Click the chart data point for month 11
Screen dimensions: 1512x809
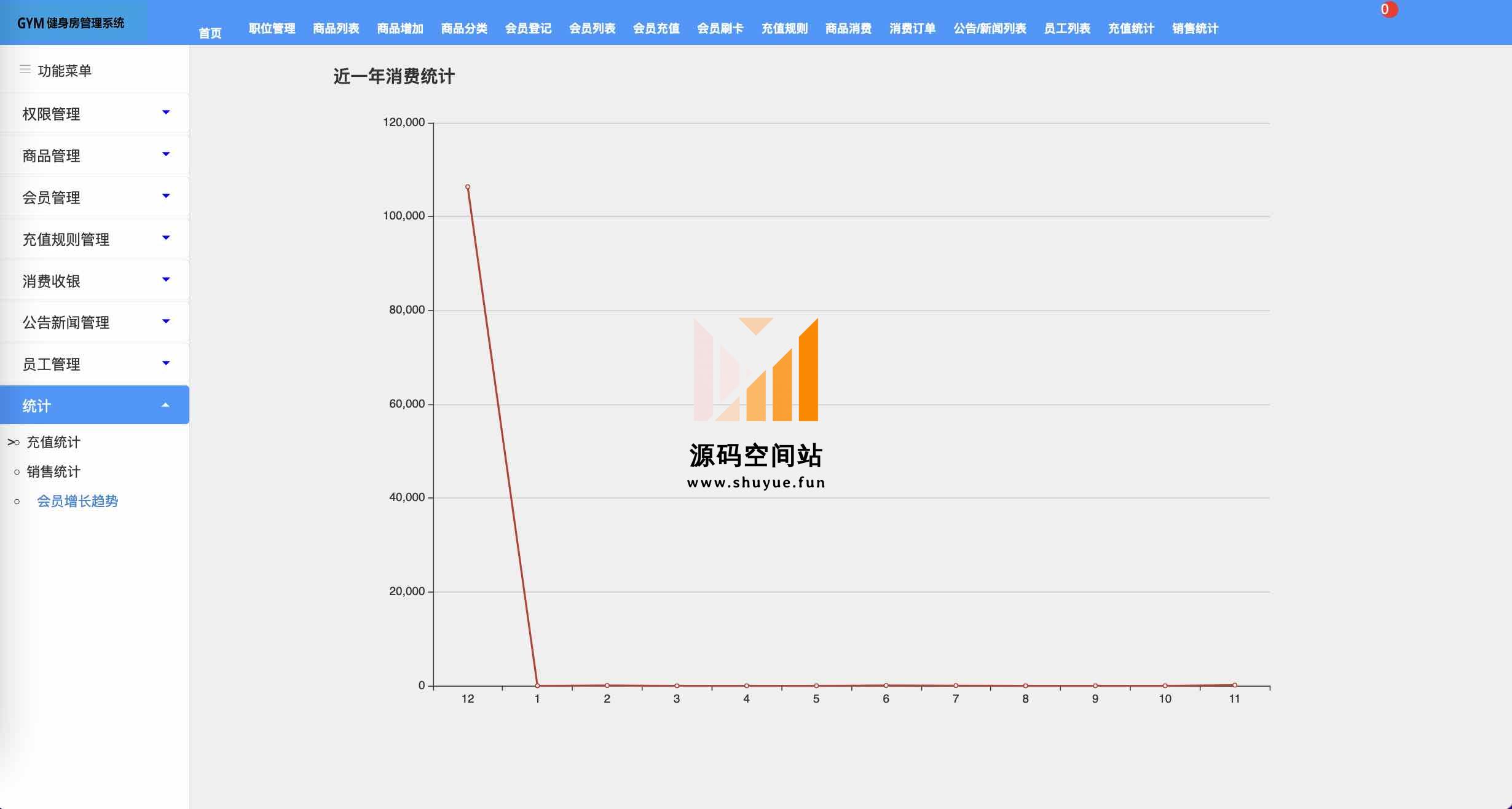click(x=1235, y=685)
